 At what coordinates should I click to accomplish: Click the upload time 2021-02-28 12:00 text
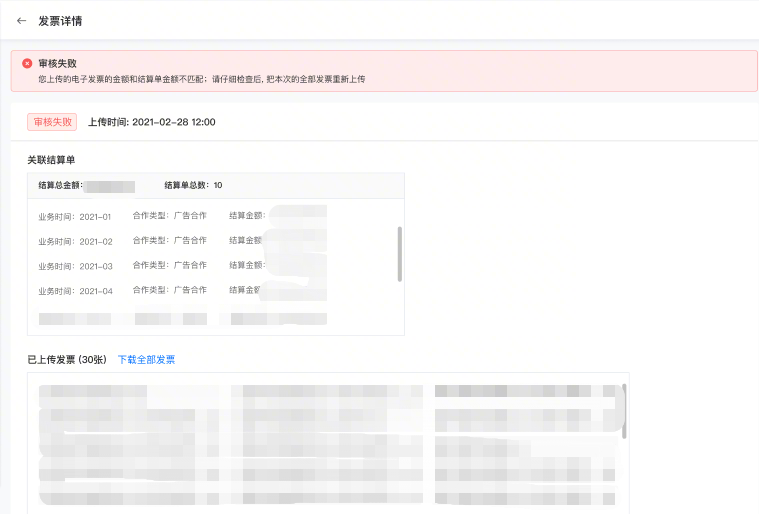pos(152,122)
